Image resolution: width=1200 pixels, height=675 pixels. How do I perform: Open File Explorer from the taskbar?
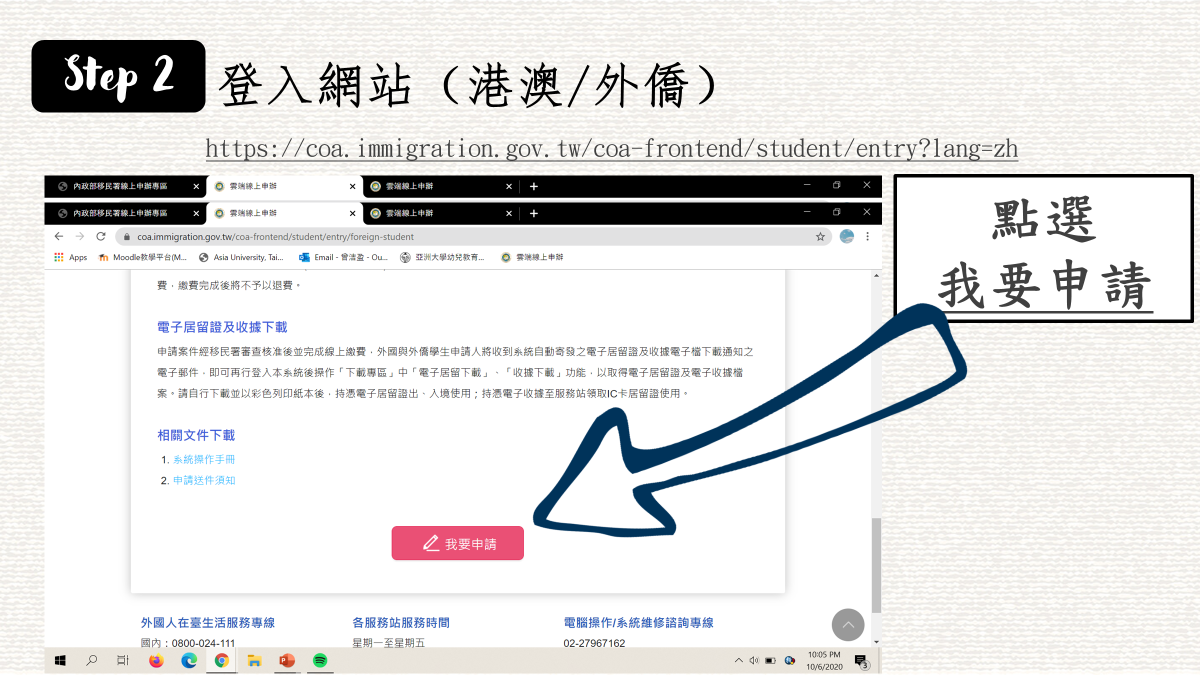coord(255,661)
